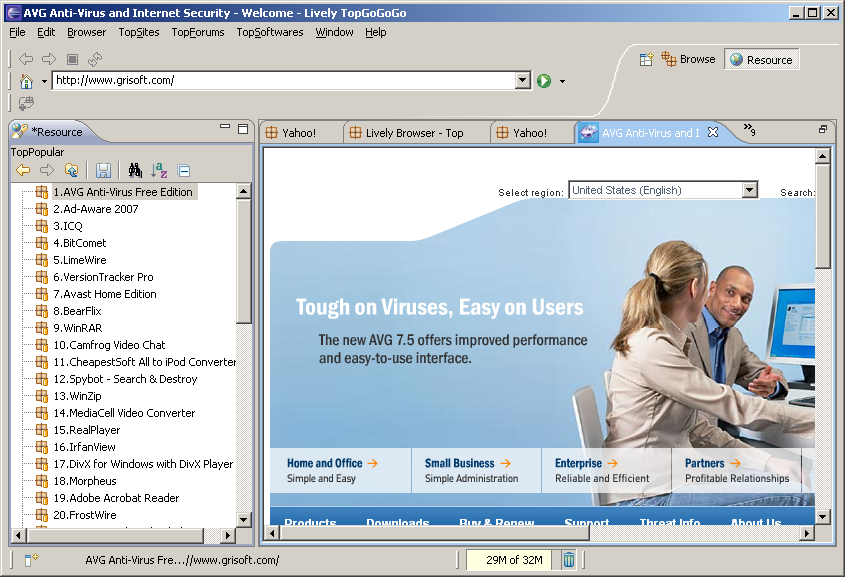The image size is (845, 577).
Task: Open the Window menu
Action: coord(334,32)
